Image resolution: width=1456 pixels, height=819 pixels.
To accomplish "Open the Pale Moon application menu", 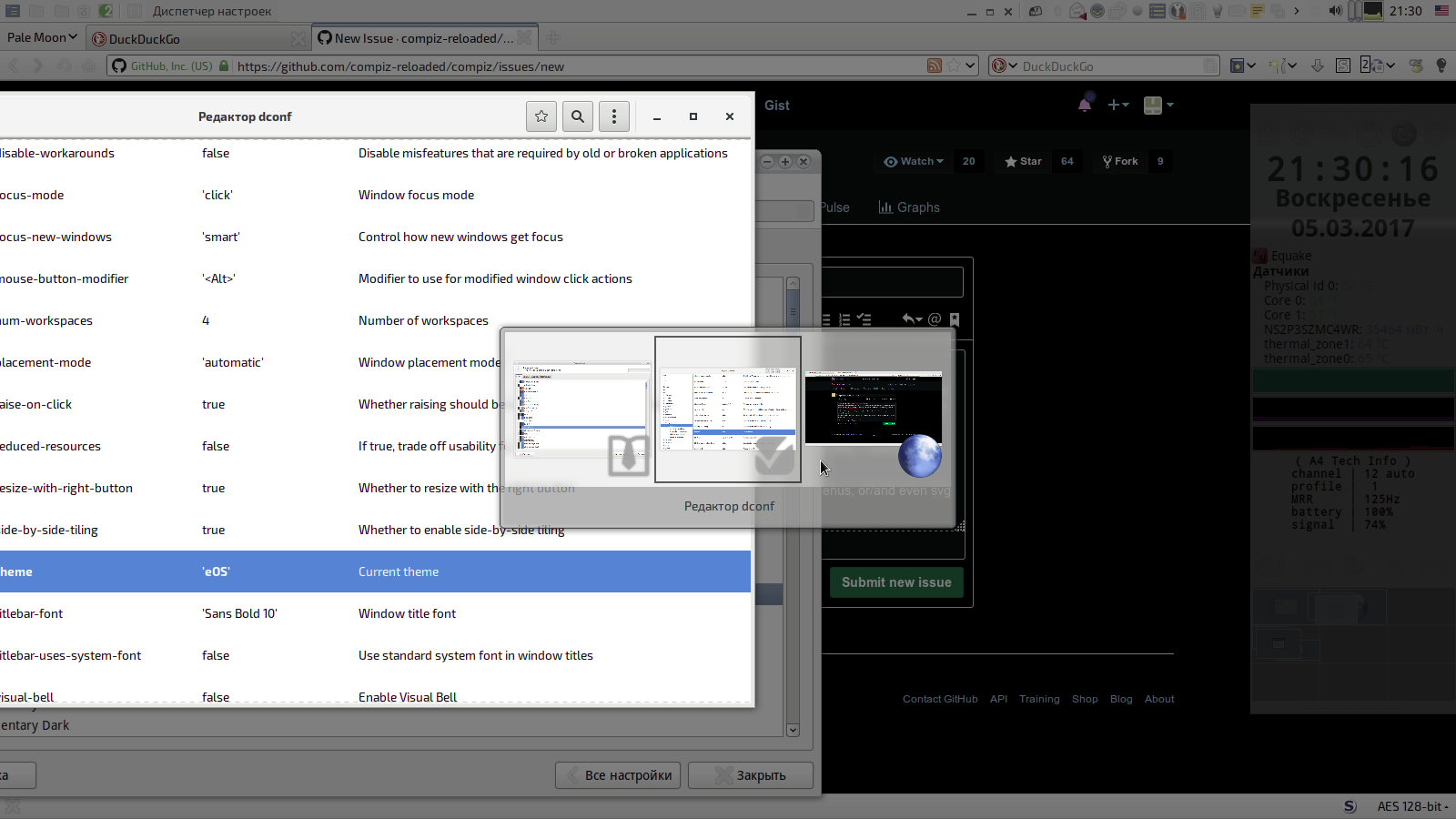I will [42, 37].
